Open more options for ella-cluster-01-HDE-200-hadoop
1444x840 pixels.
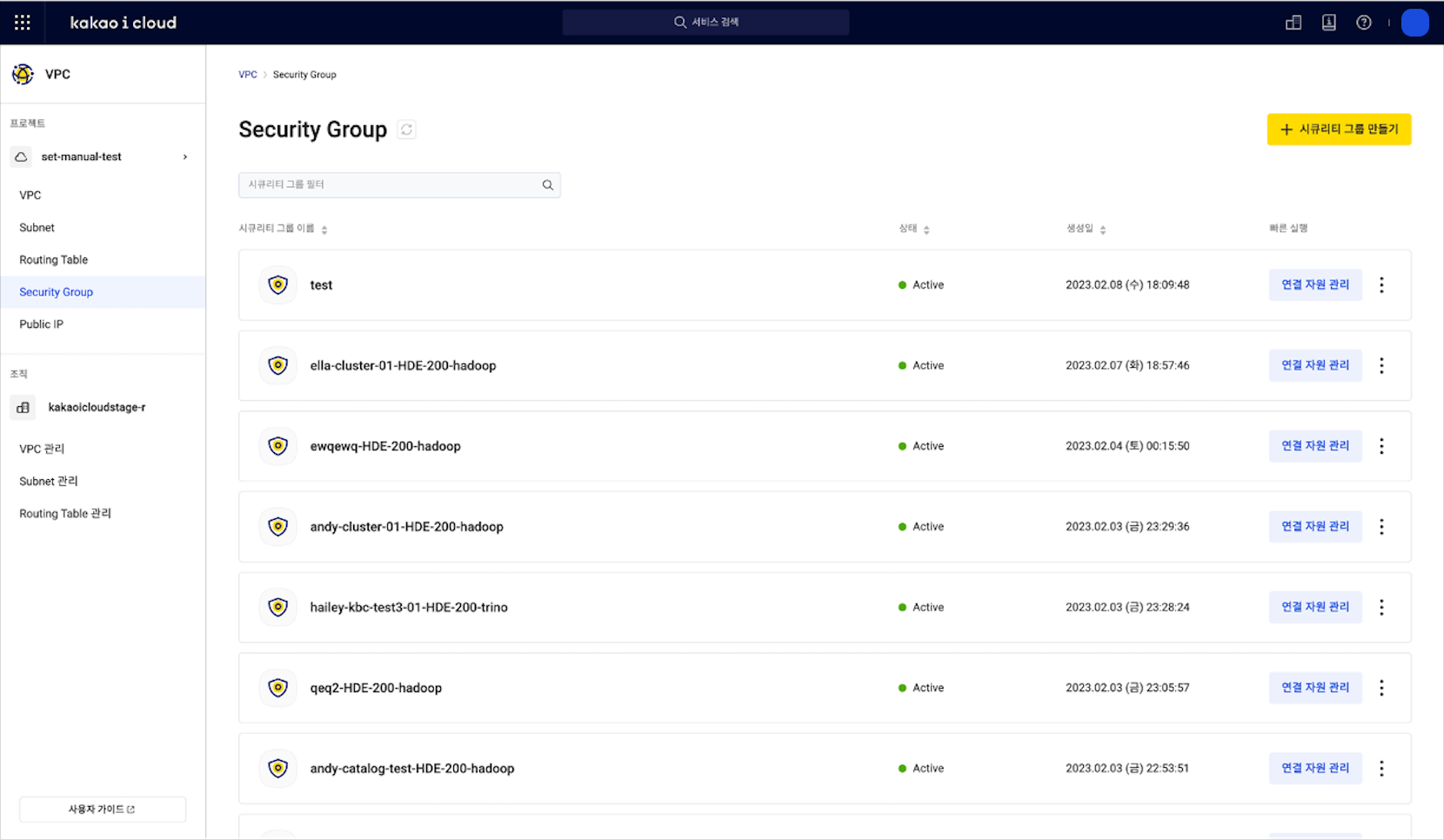coord(1381,366)
